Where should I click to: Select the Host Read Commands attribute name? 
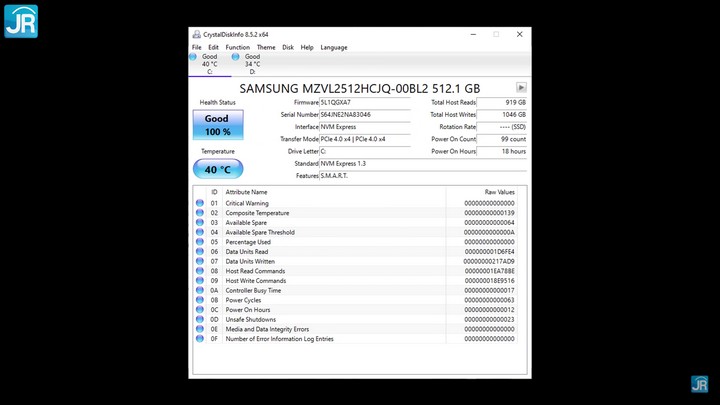(x=255, y=271)
